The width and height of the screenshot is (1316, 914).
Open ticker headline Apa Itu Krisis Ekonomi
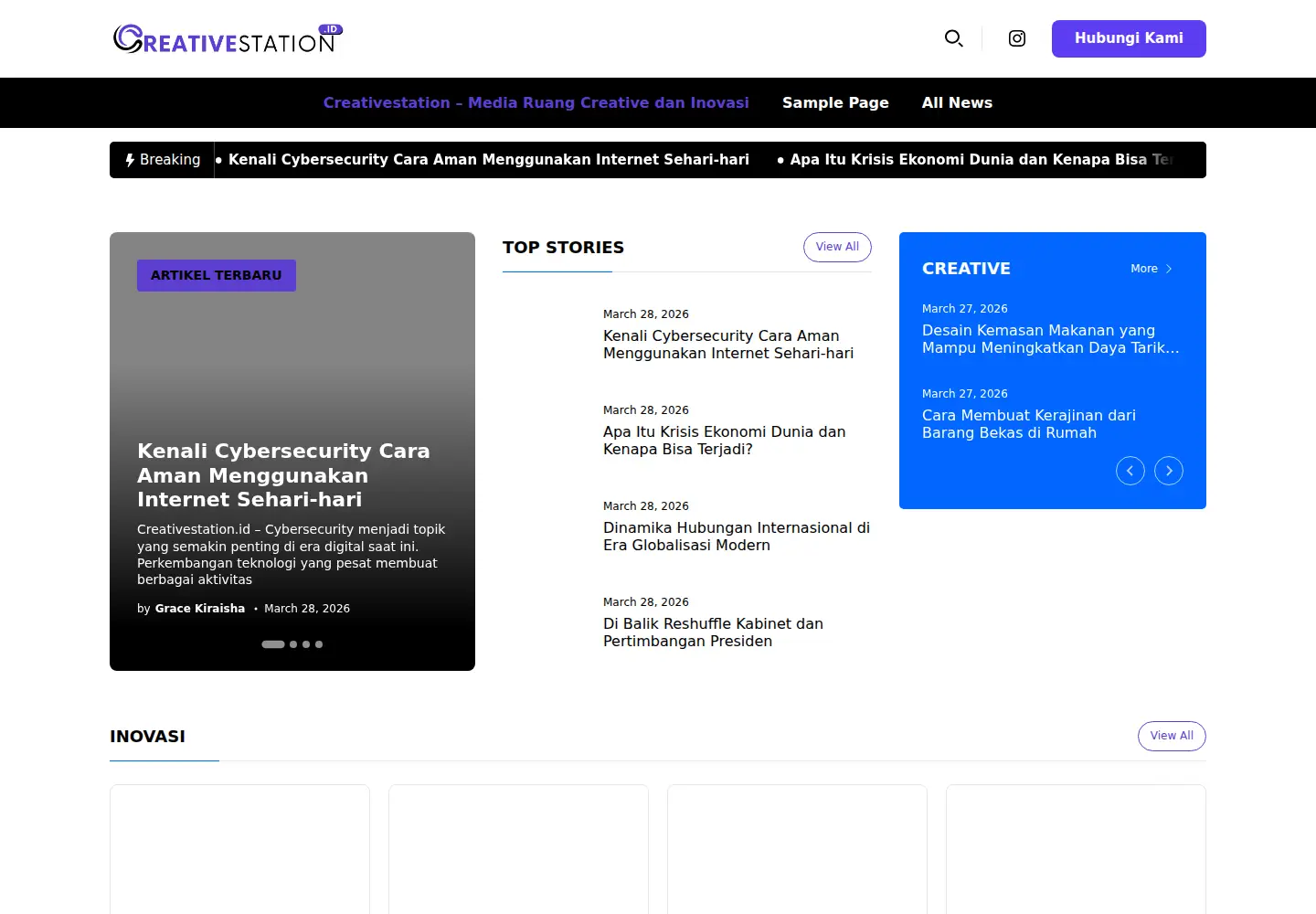click(x=982, y=160)
